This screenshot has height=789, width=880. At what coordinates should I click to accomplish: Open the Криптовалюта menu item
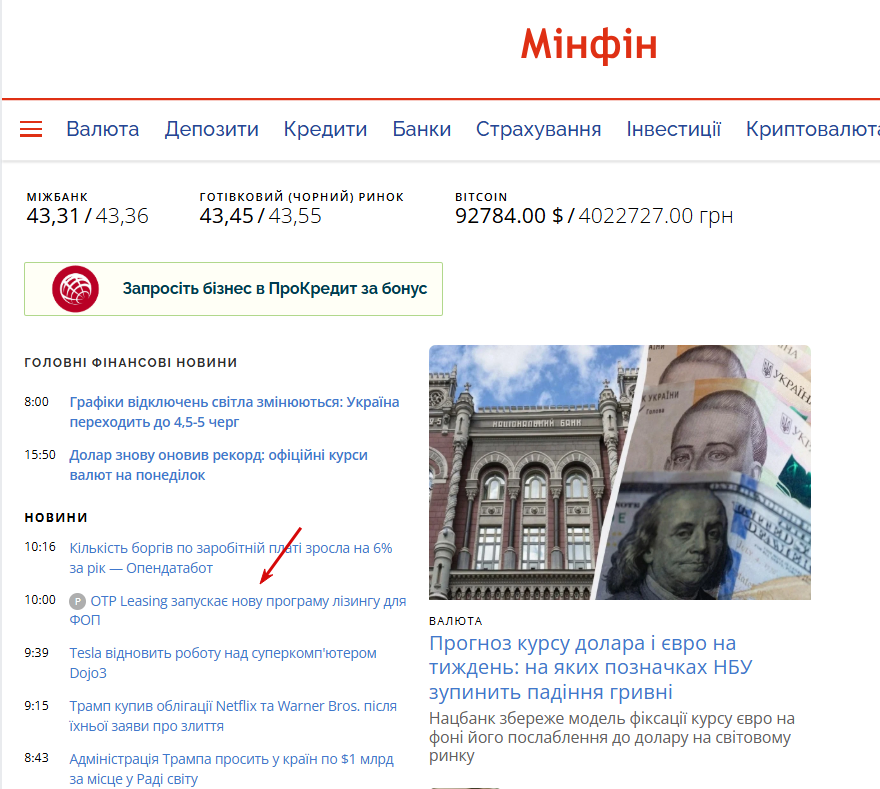813,129
